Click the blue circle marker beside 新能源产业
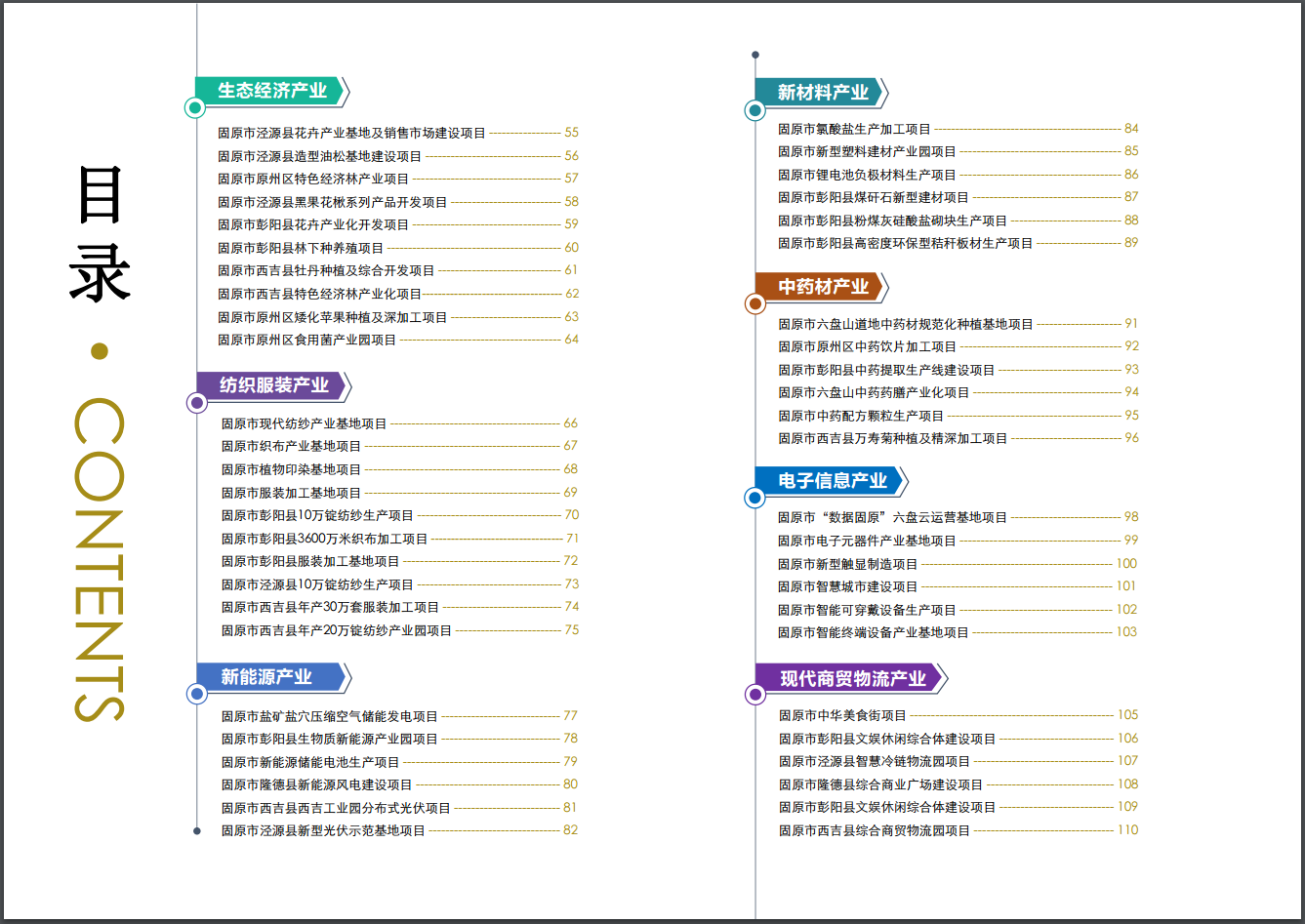The width and height of the screenshot is (1305, 924). [197, 694]
